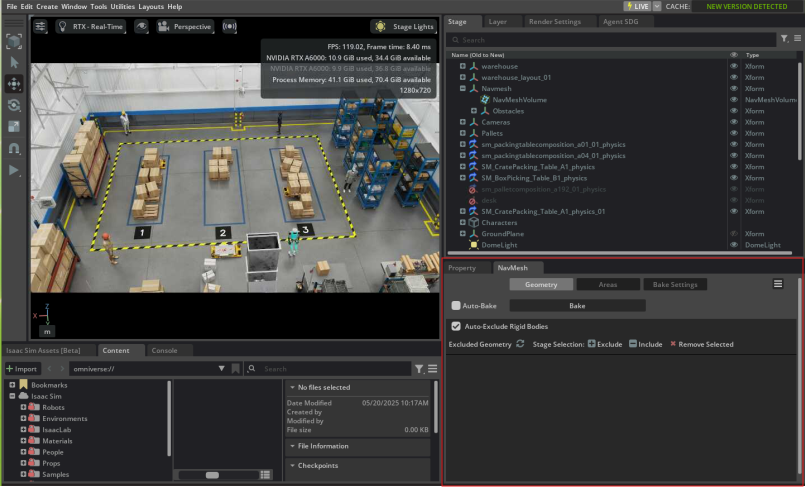Expand the Cameras tree node
The width and height of the screenshot is (805, 487).
point(463,122)
